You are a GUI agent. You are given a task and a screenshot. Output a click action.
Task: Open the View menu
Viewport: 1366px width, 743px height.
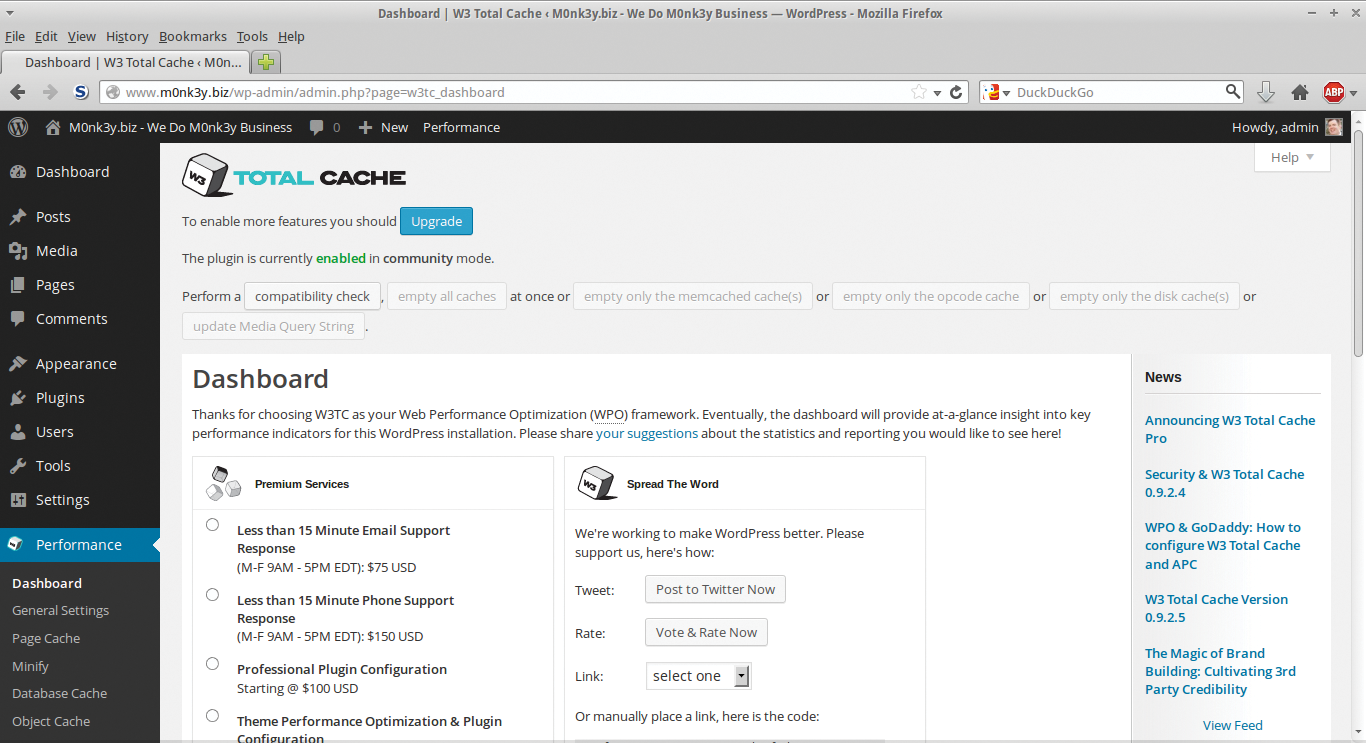[82, 36]
